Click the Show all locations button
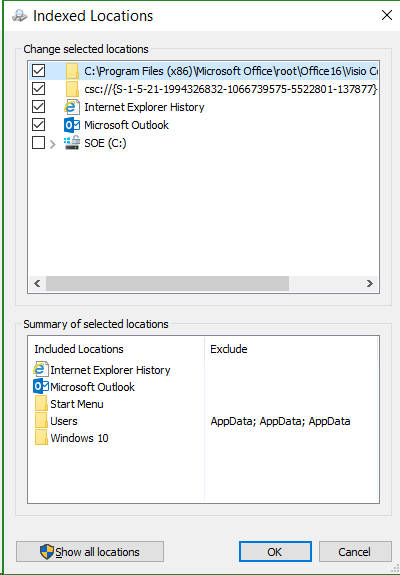 (90, 552)
